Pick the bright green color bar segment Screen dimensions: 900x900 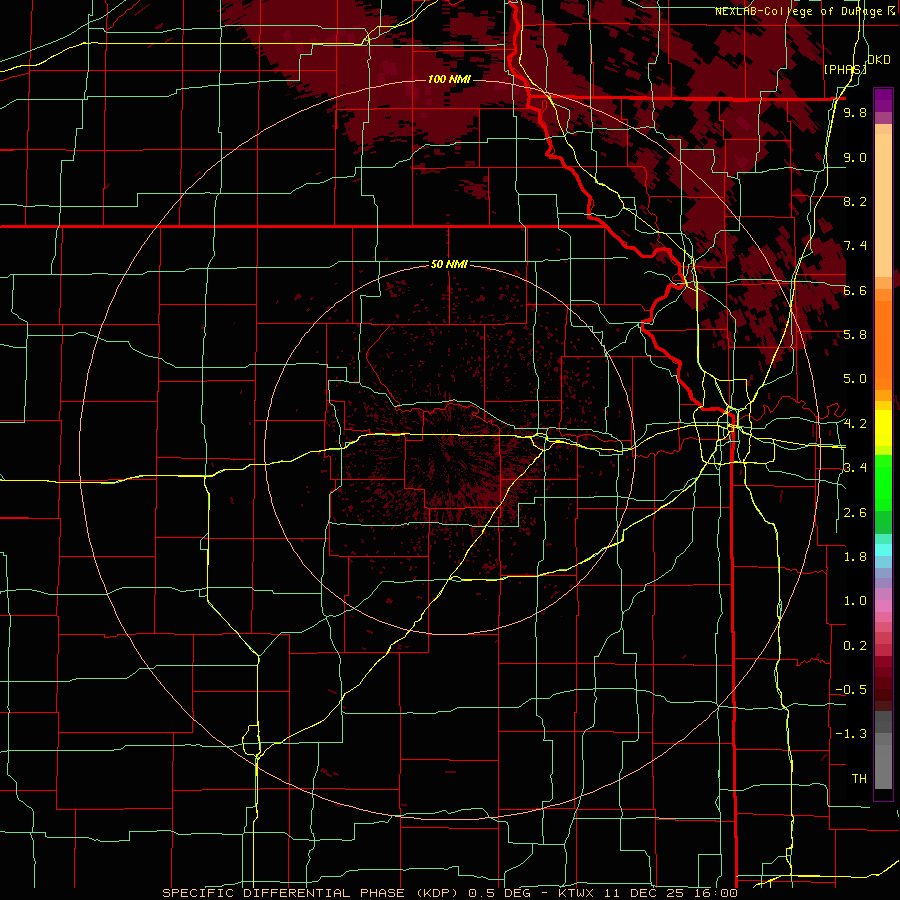pos(883,483)
